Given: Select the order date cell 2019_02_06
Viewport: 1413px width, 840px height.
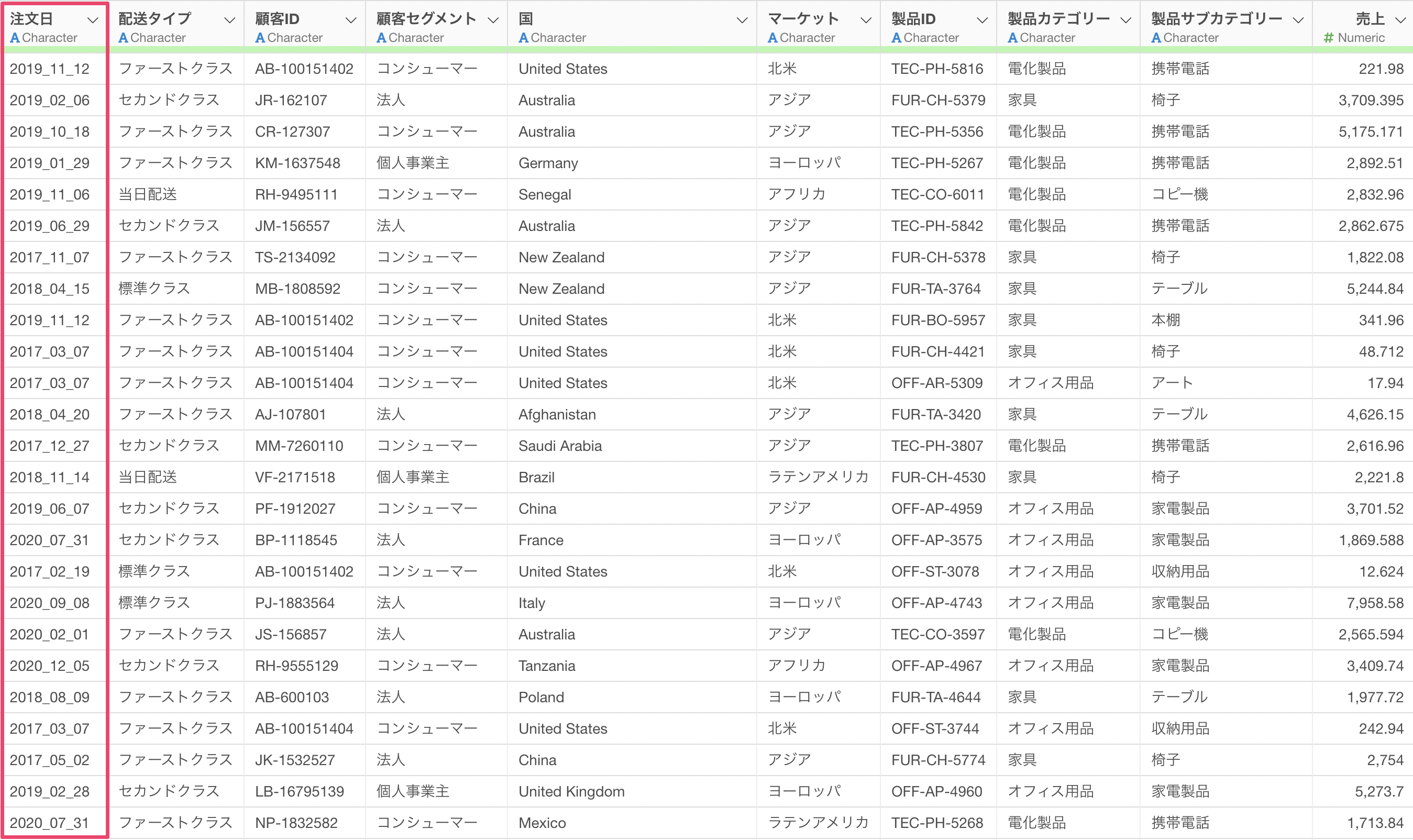Looking at the screenshot, I should pyautogui.click(x=50, y=100).
